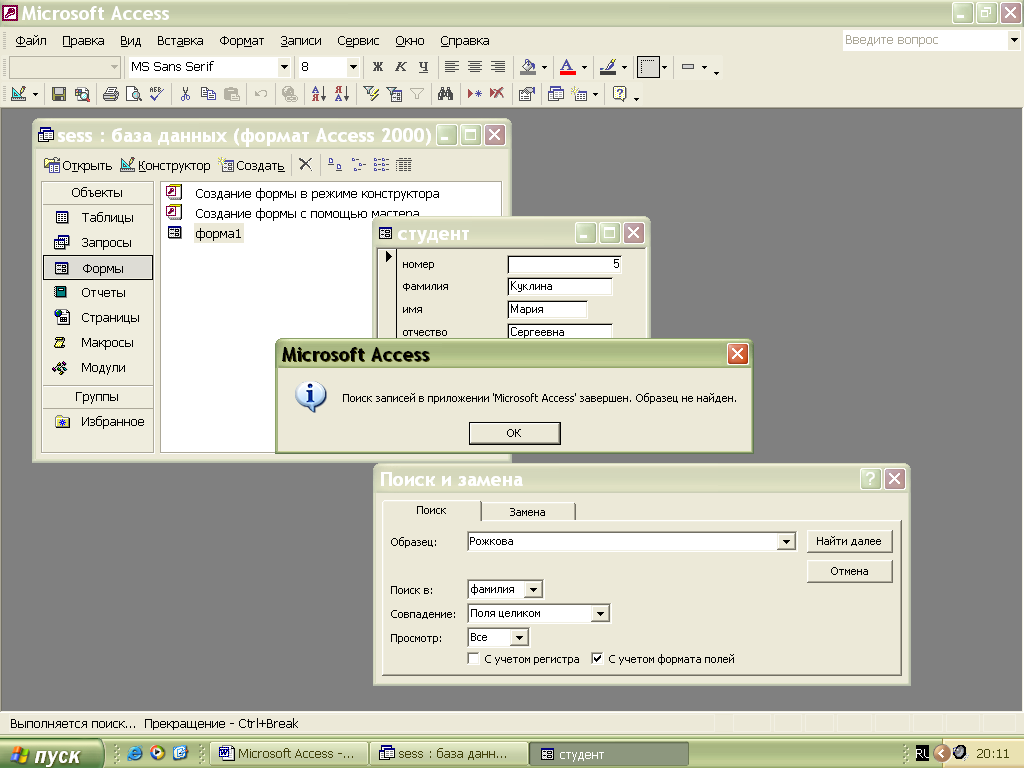Open the Сервис menu
The width and height of the screenshot is (1024, 768).
point(358,40)
